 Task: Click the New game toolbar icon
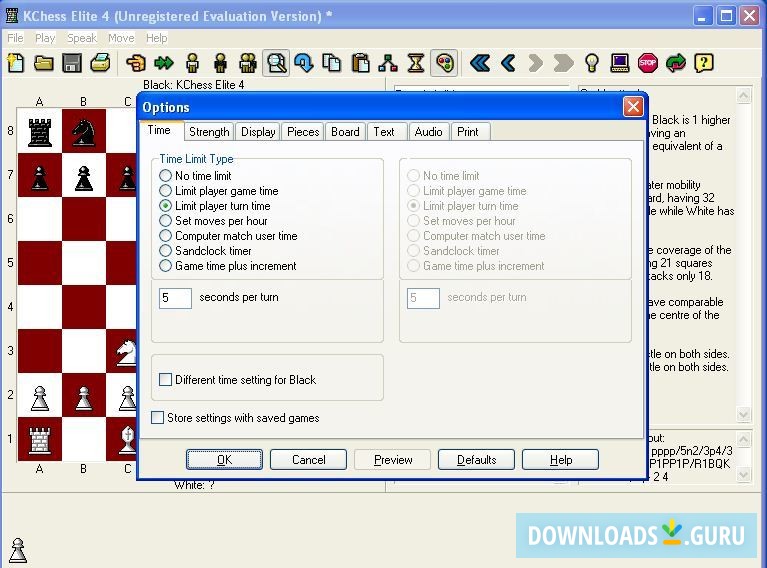pyautogui.click(x=16, y=63)
